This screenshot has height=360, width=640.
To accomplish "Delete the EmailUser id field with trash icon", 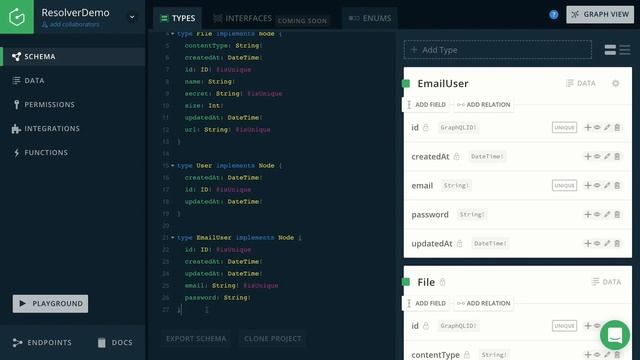I will [617, 127].
